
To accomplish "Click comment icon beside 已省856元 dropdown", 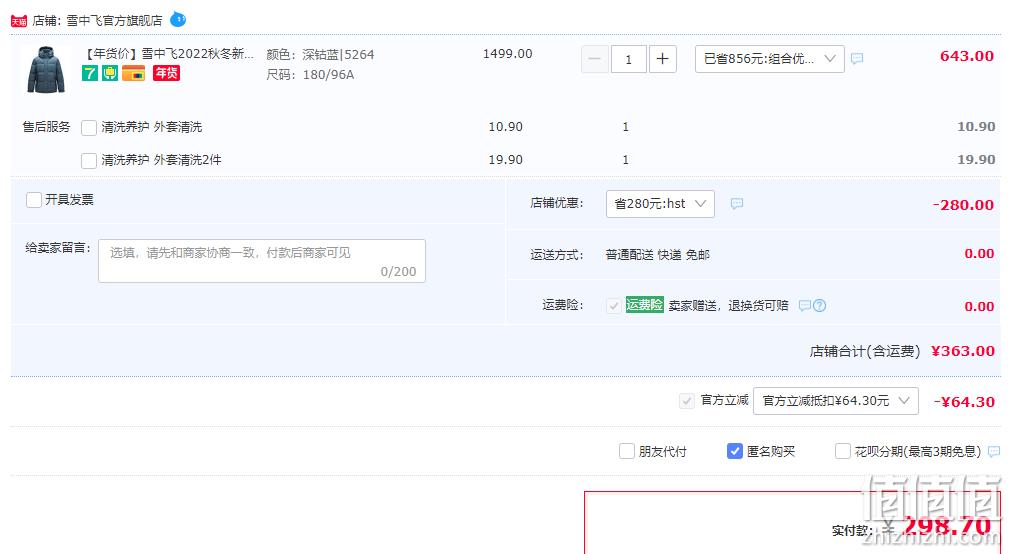I will click(857, 59).
